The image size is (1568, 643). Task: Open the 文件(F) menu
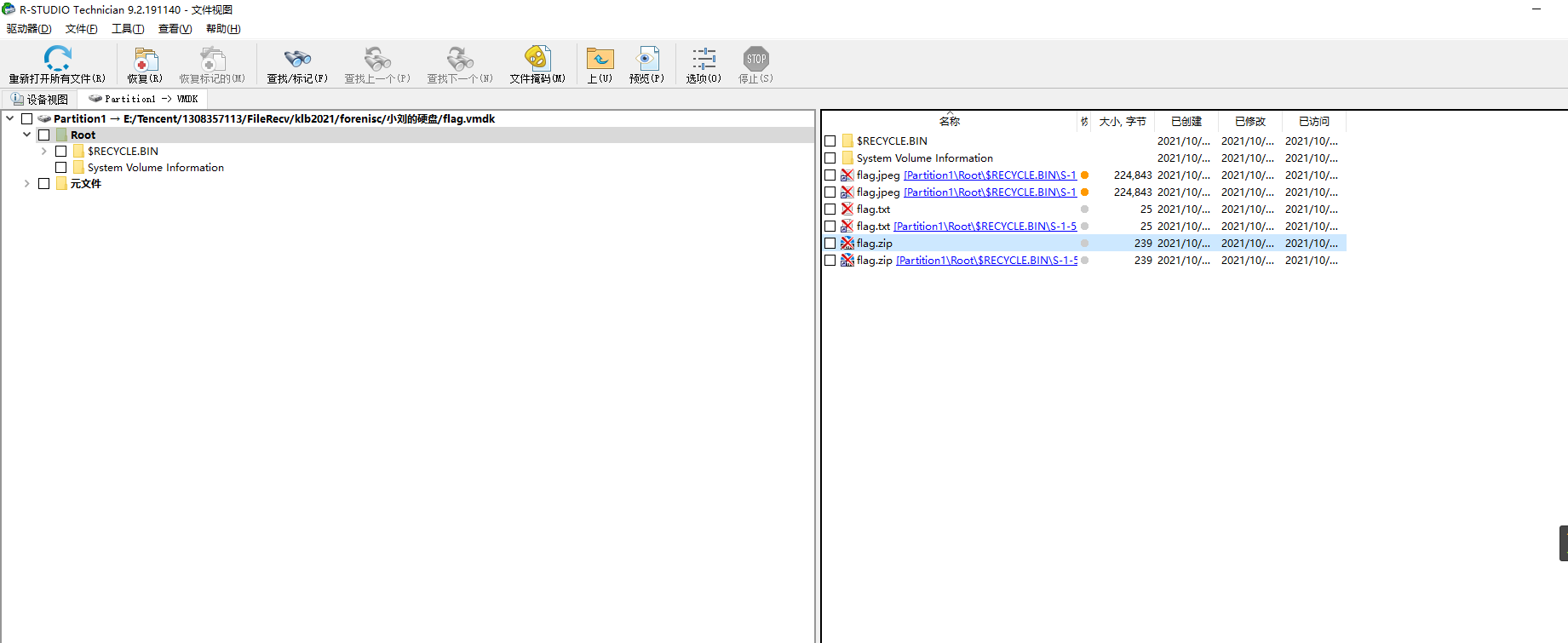pyautogui.click(x=82, y=29)
